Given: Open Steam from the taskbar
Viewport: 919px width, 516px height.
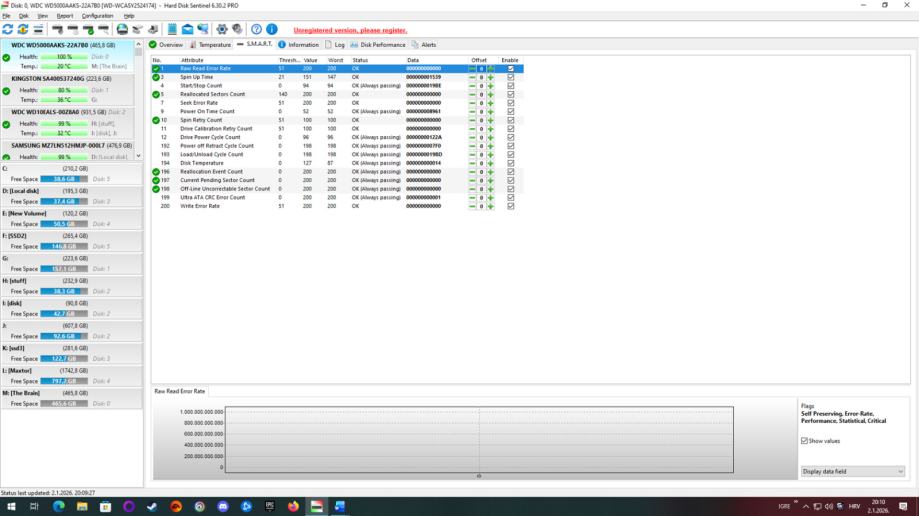Looking at the screenshot, I should (152, 506).
